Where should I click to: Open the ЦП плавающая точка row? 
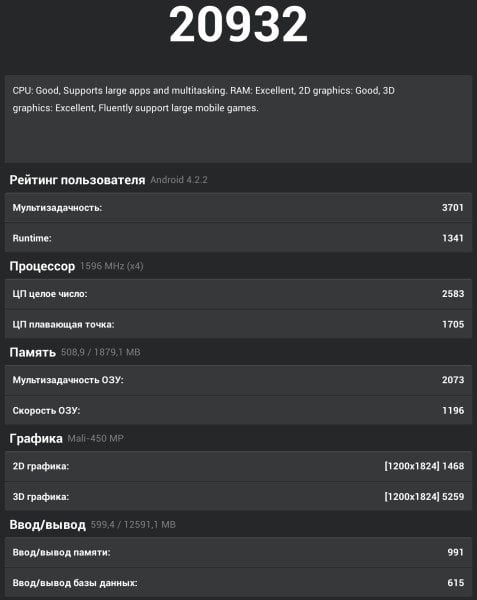click(238, 324)
